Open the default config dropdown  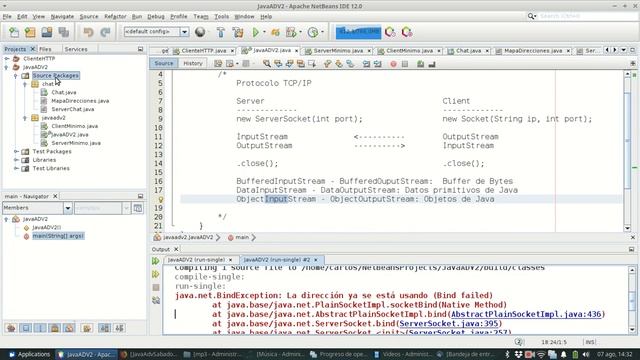pyautogui.click(x=184, y=32)
